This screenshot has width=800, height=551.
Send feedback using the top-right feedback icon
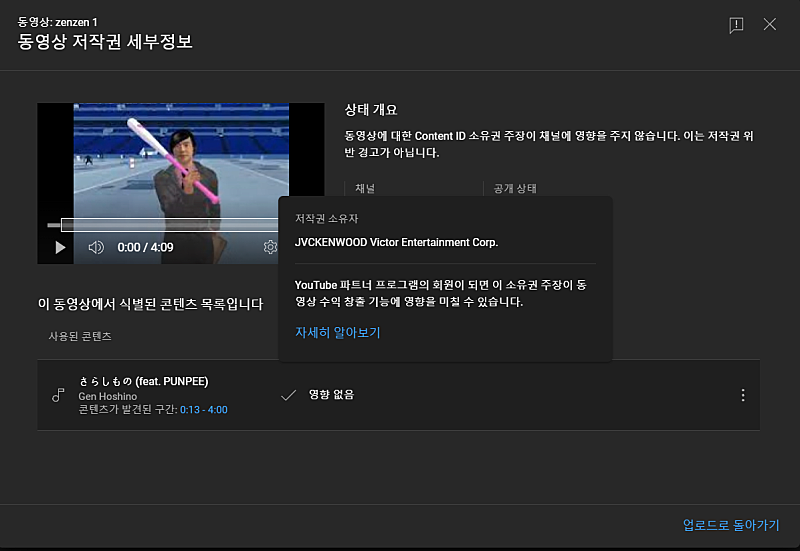tap(736, 24)
